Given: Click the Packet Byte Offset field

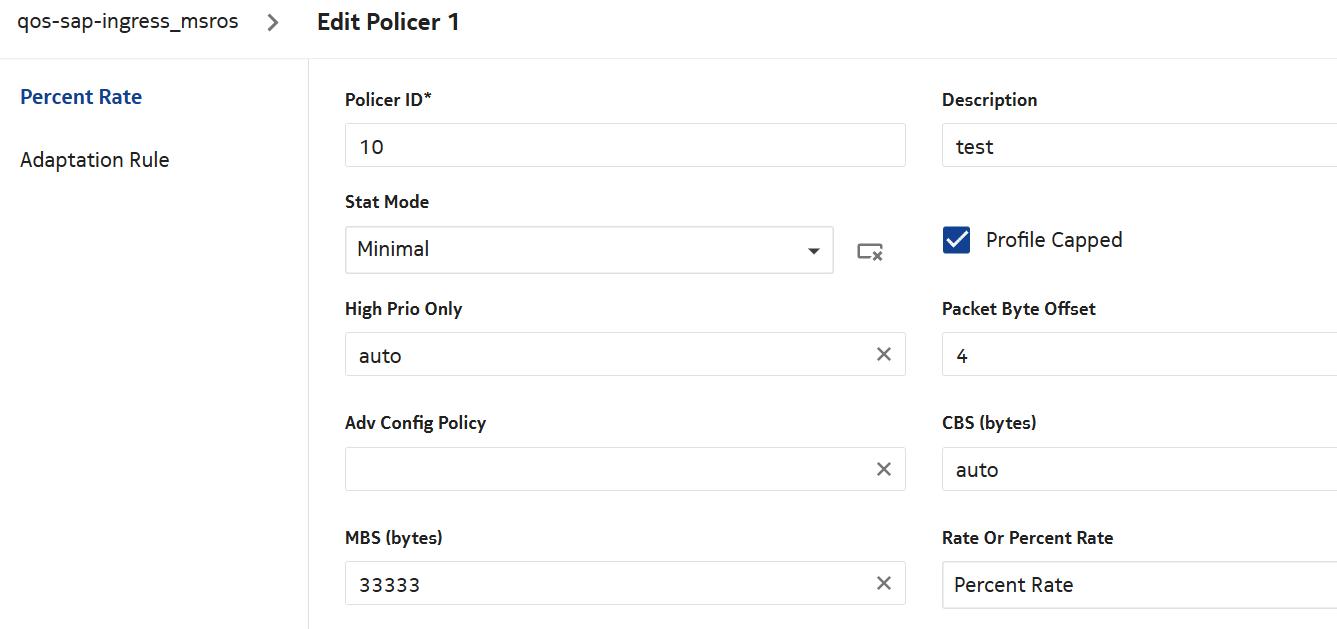Looking at the screenshot, I should [1138, 355].
